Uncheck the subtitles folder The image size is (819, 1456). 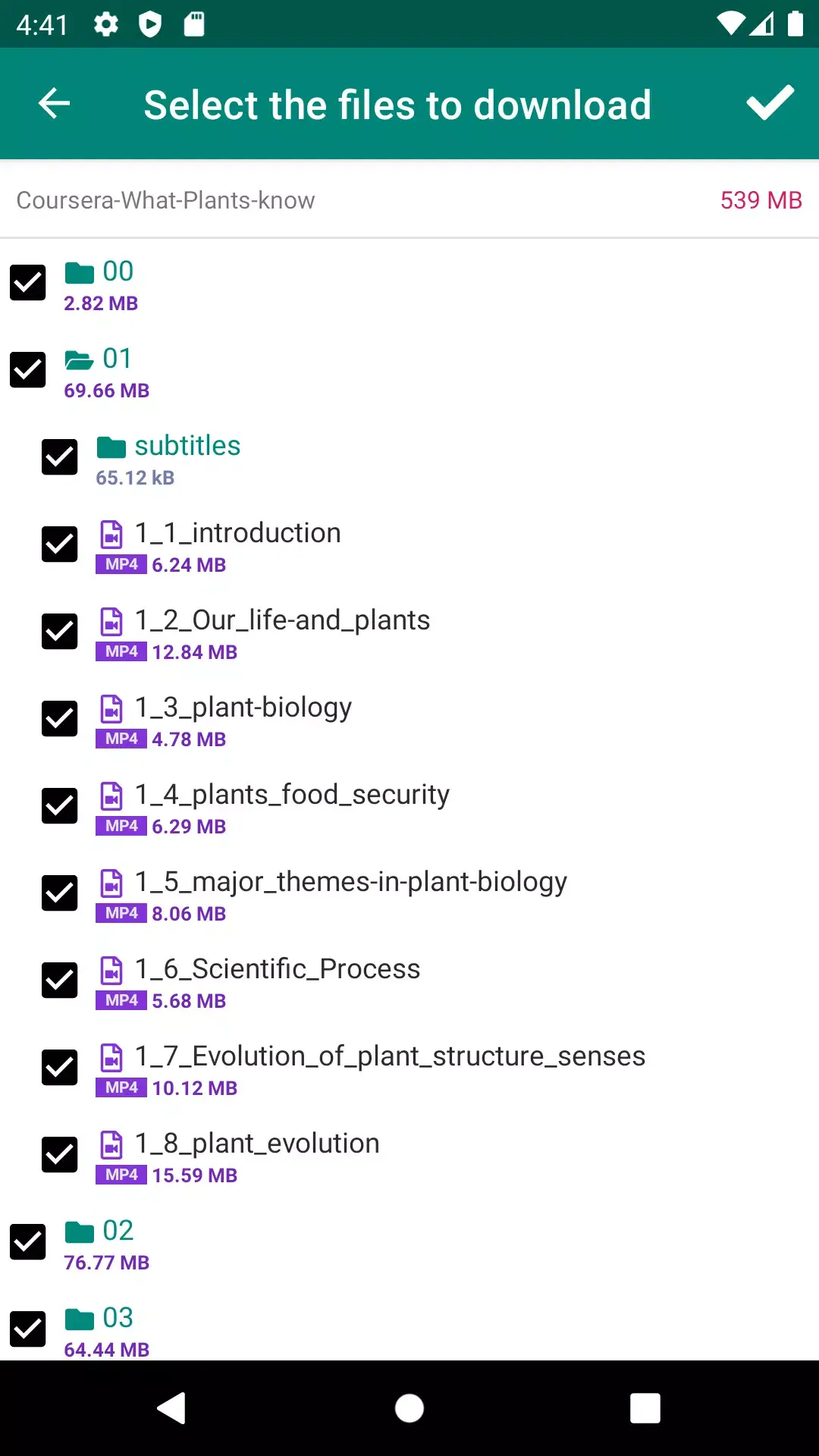tap(60, 457)
